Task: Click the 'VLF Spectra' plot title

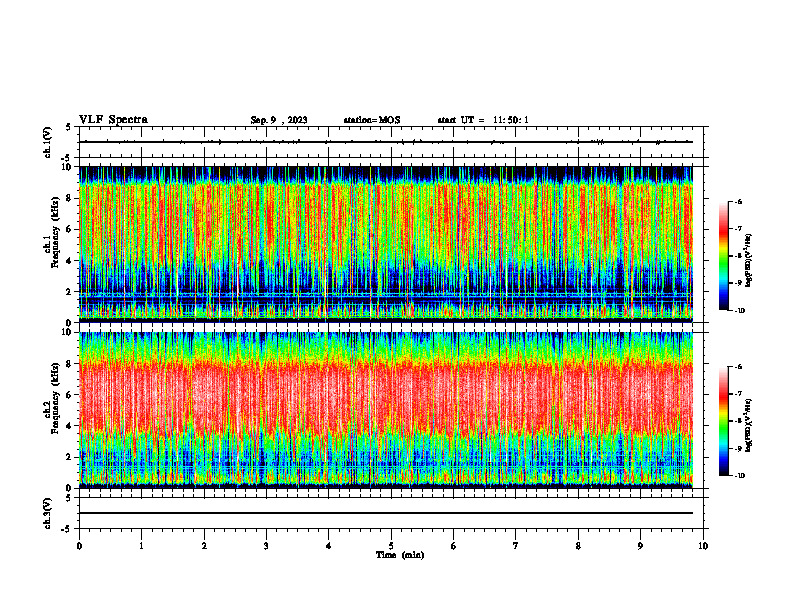Action: point(113,120)
